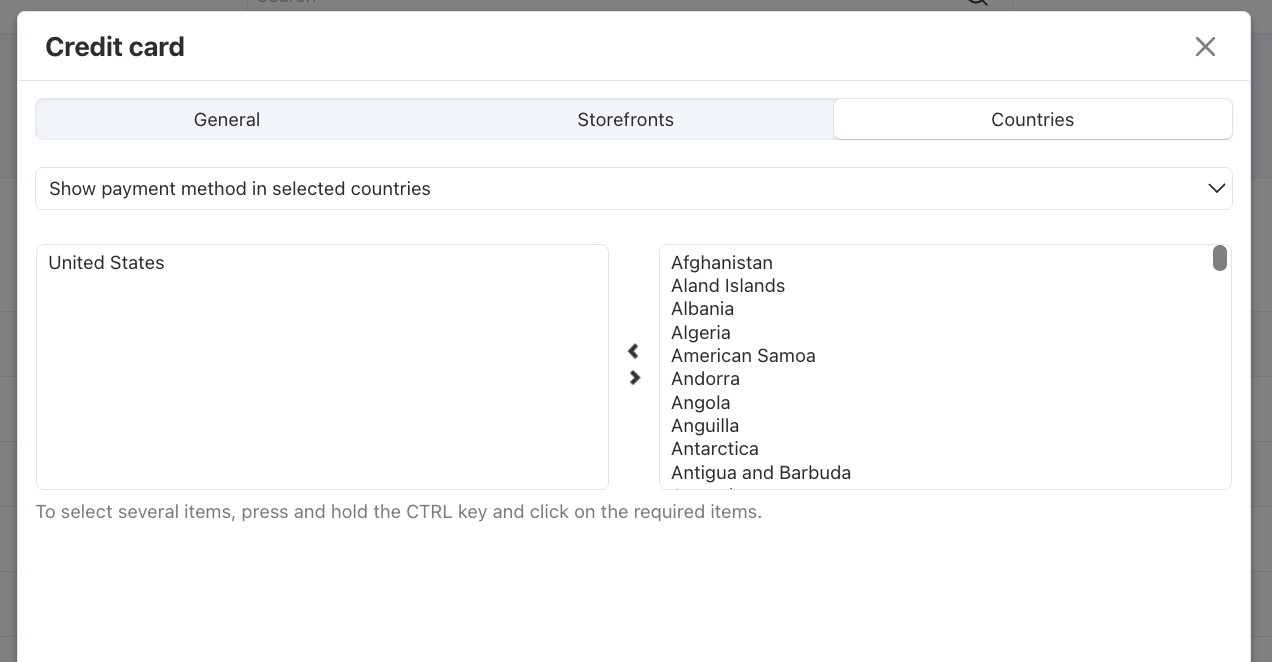Select Algeria in the available countries

[x=700, y=332]
